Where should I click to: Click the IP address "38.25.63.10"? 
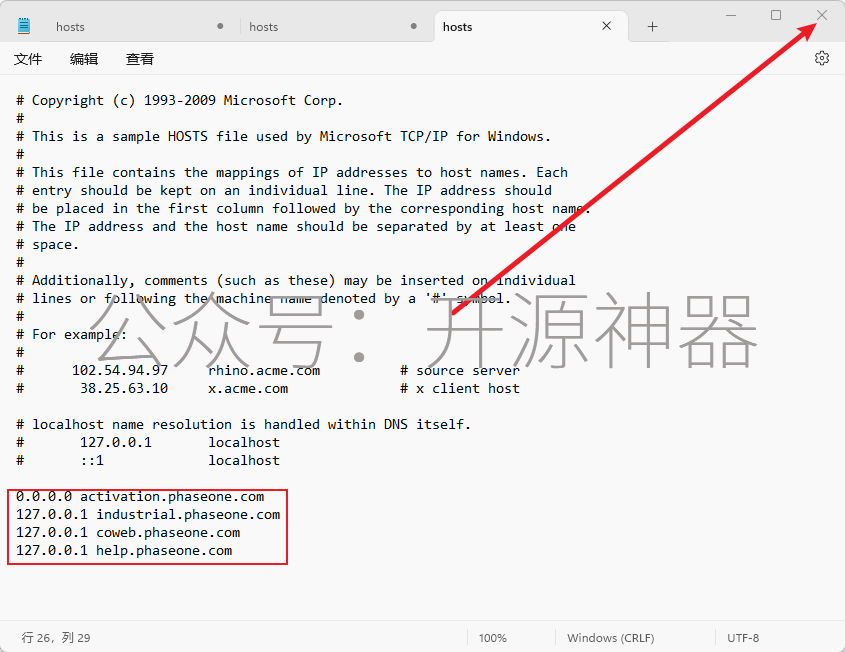[x=124, y=389]
